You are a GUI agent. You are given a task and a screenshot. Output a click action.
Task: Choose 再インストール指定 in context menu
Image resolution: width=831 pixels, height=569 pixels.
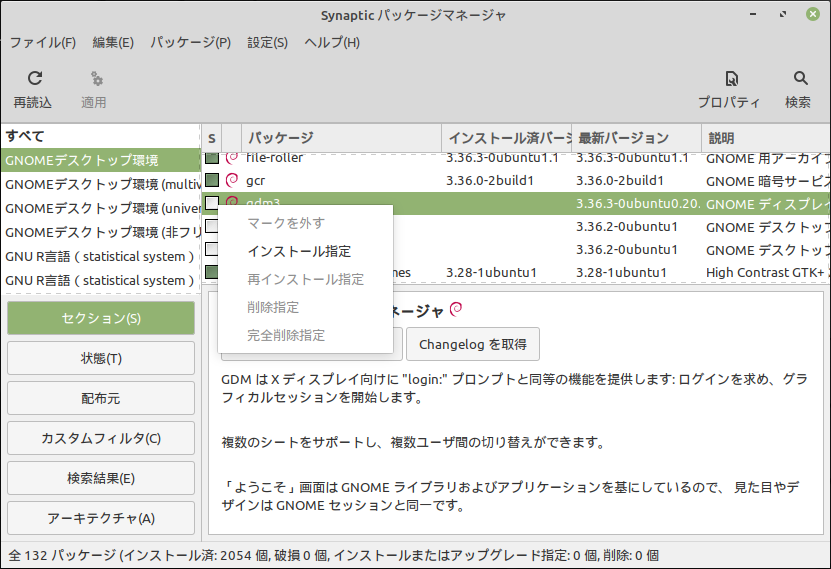tap(305, 279)
